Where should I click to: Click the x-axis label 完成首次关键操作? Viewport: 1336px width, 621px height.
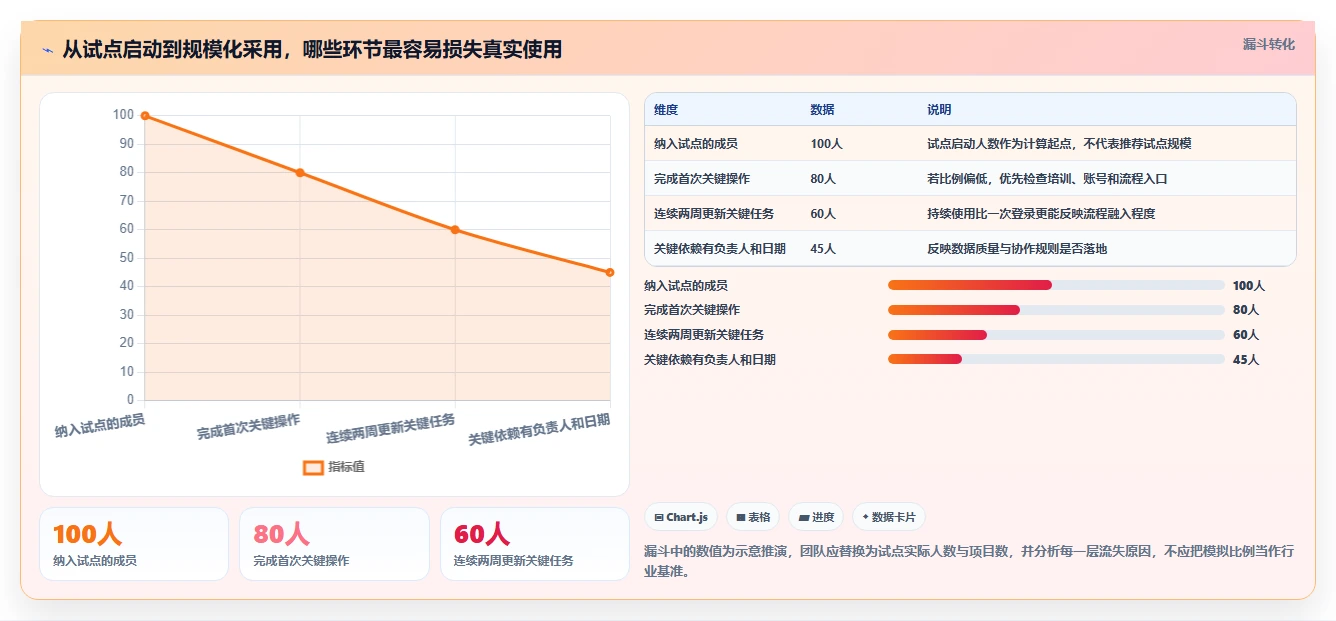[x=248, y=427]
